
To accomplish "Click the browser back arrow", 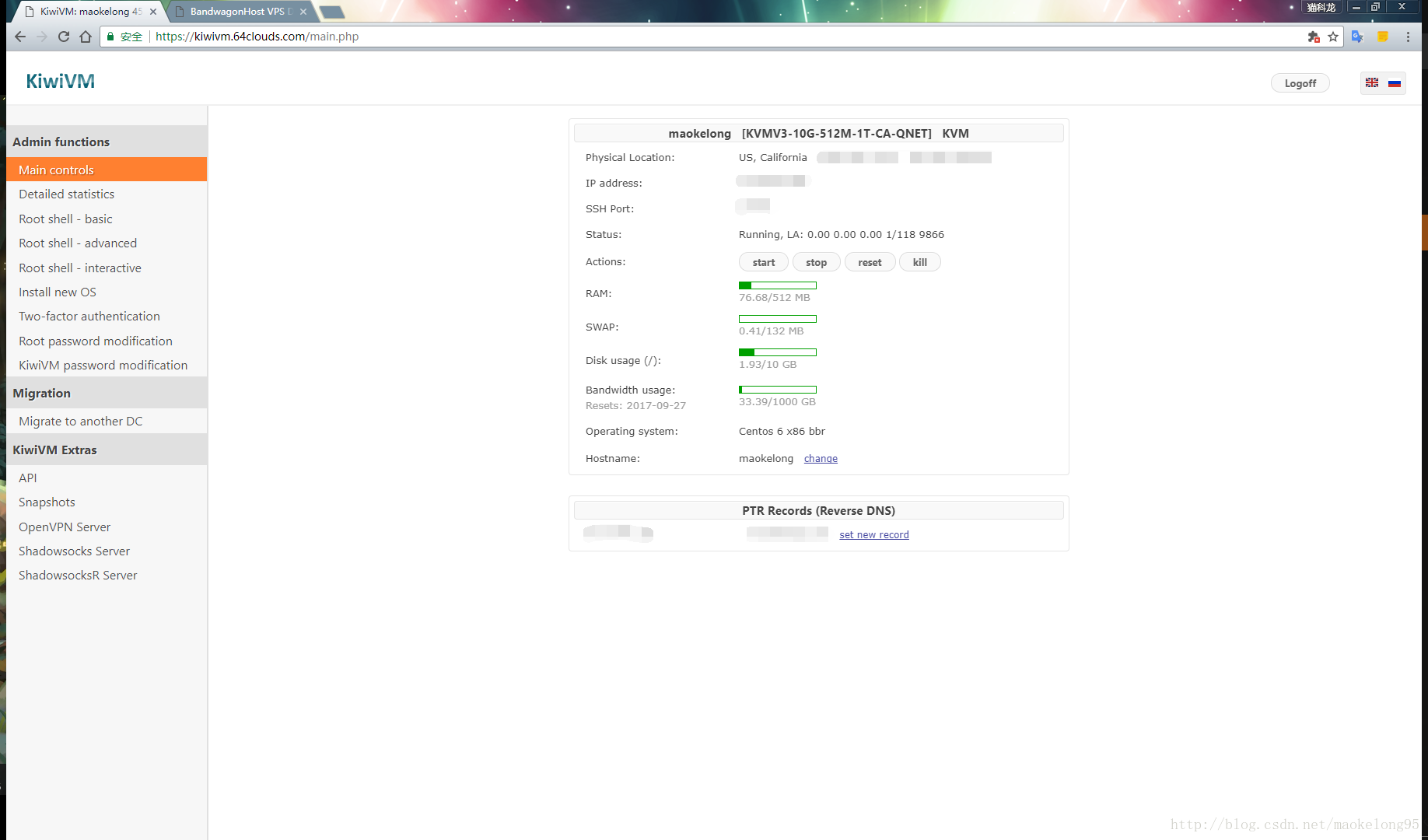I will pos(20,37).
